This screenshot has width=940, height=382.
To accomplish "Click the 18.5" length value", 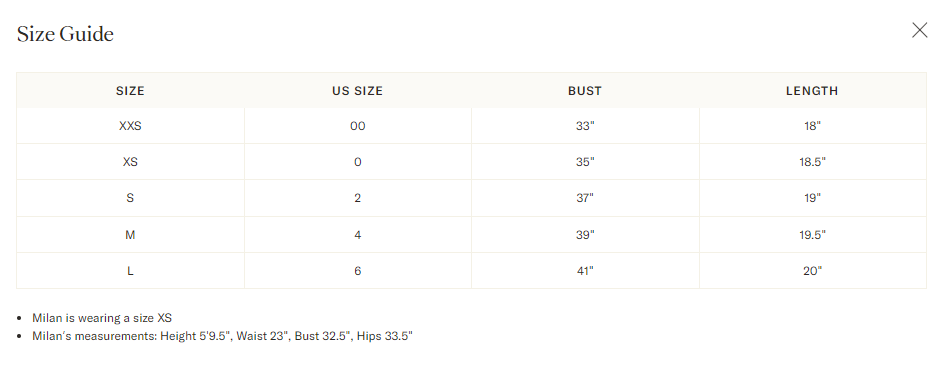I will (812, 162).
